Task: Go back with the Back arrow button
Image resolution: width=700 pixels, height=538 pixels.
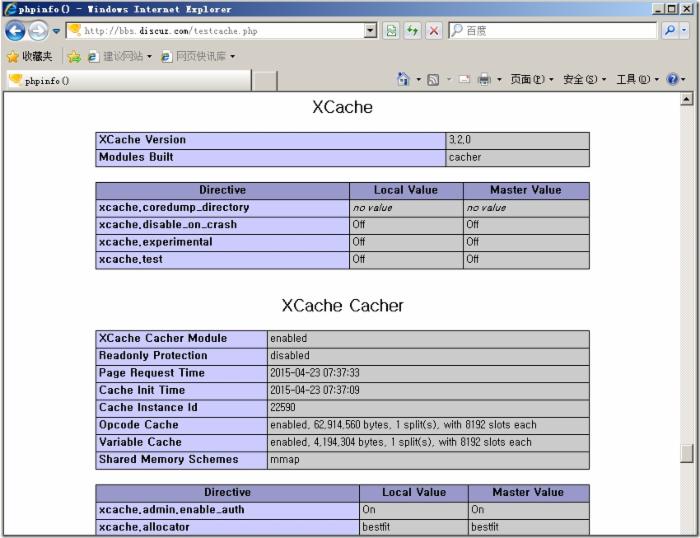Action: (x=15, y=31)
